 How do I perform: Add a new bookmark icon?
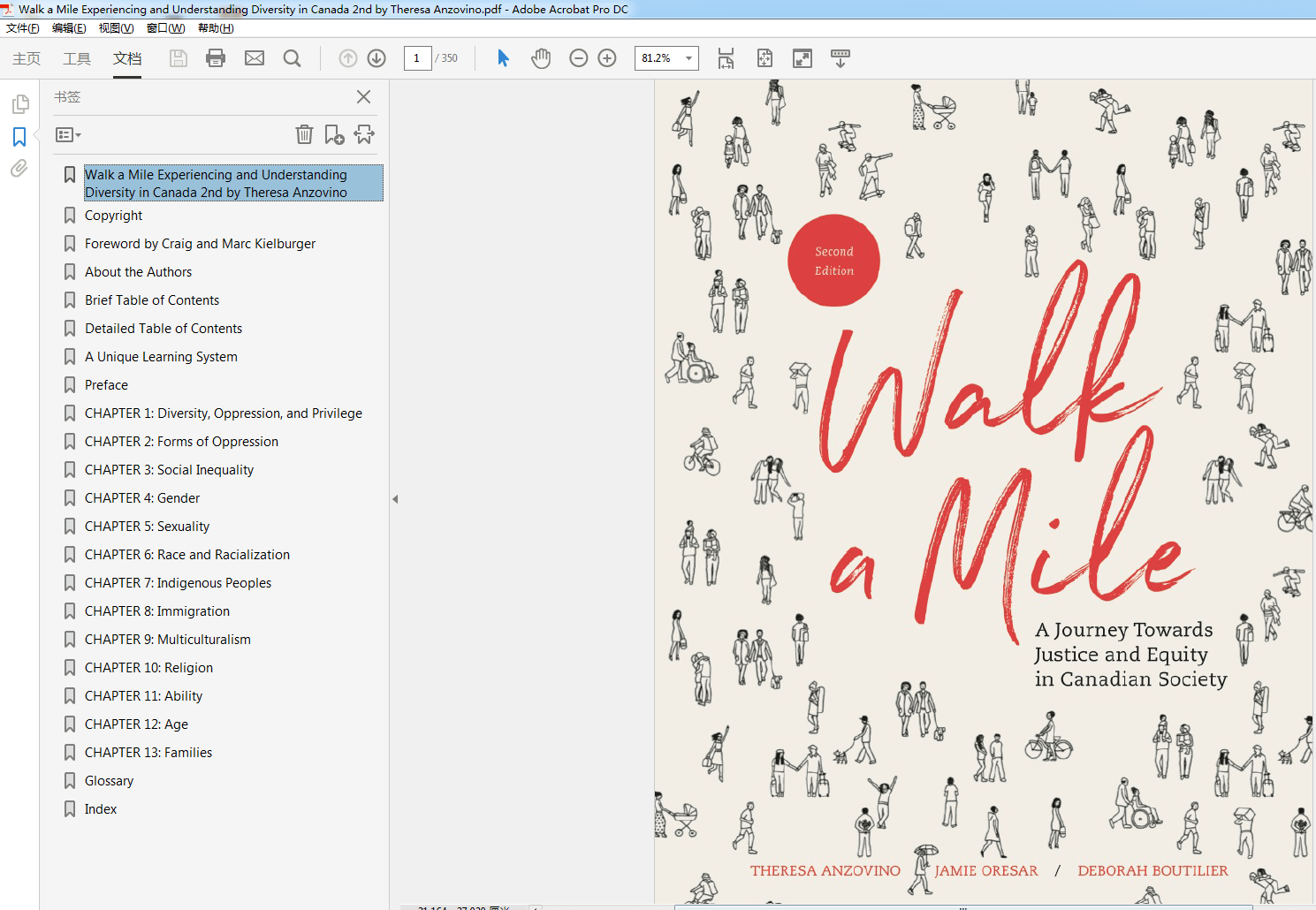(334, 134)
